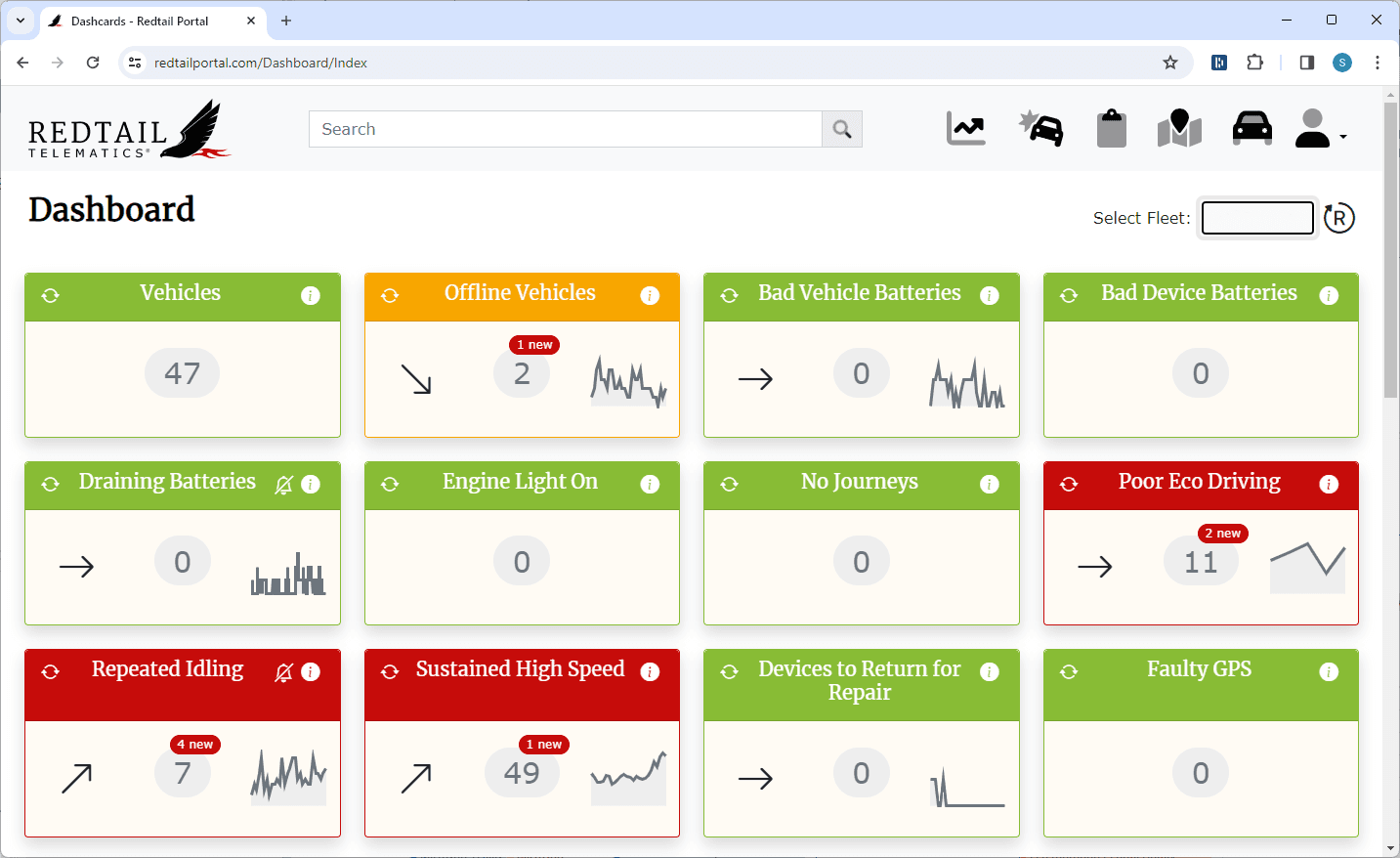Toggle alert bell on Draining Batteries card
The height and width of the screenshot is (858, 1400).
click(284, 485)
